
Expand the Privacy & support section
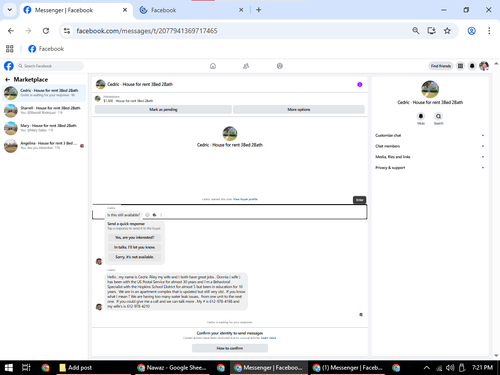point(430,167)
